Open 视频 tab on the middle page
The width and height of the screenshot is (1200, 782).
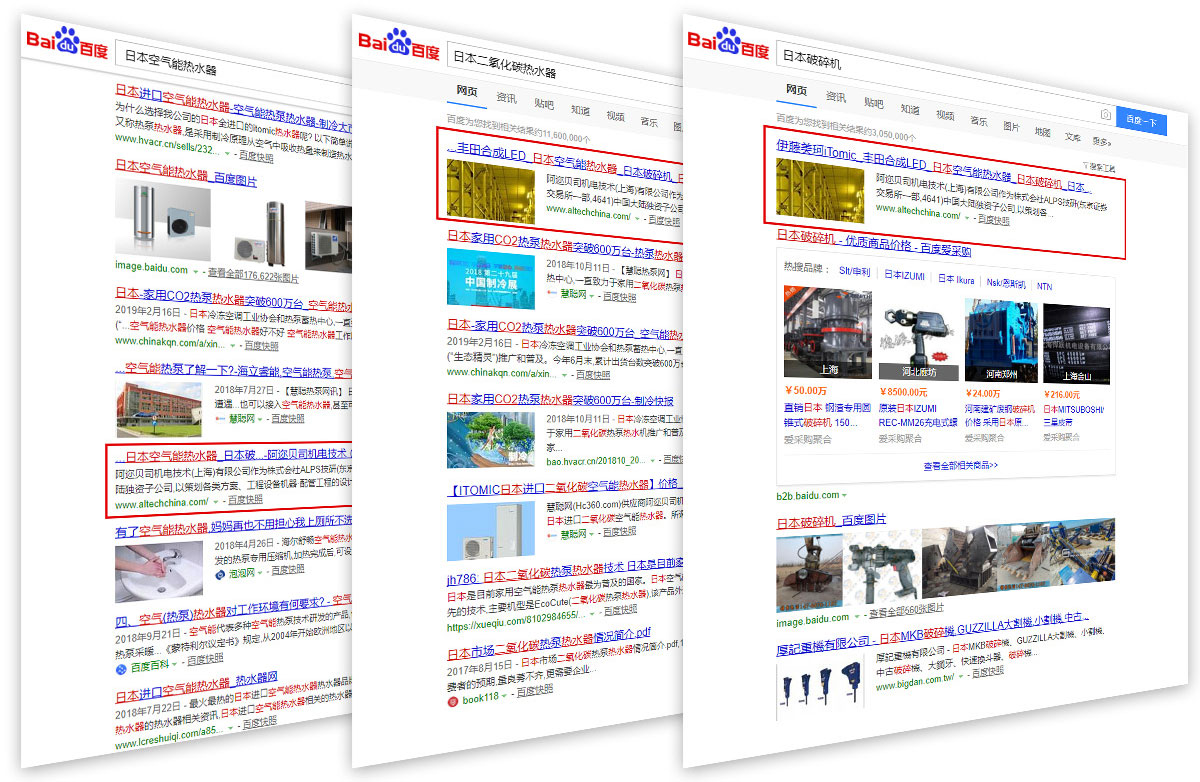pos(616,114)
